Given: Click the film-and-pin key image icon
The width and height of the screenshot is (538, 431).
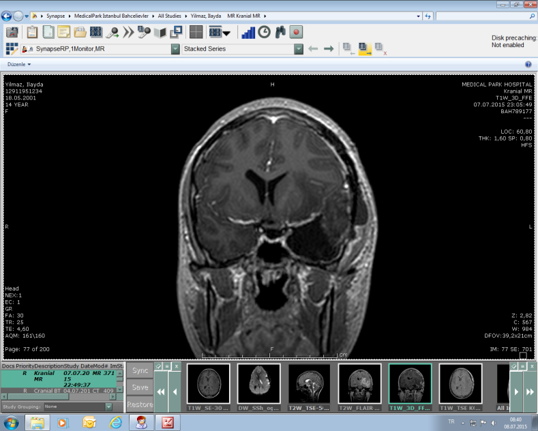Looking at the screenshot, I should pos(144,32).
